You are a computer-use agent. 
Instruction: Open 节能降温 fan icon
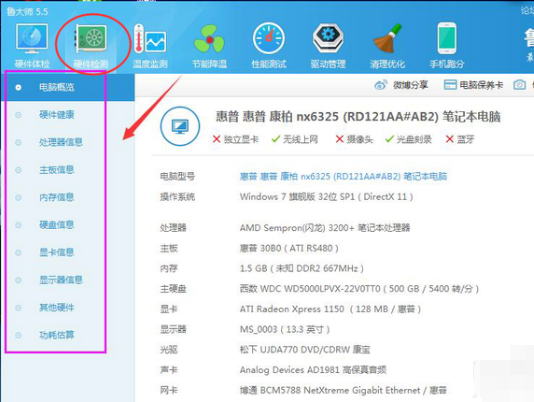pyautogui.click(x=209, y=39)
